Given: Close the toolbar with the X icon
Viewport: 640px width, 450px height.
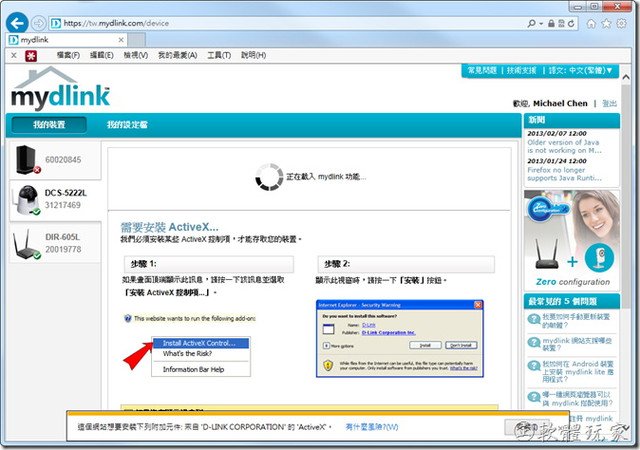Looking at the screenshot, I should (14, 55).
